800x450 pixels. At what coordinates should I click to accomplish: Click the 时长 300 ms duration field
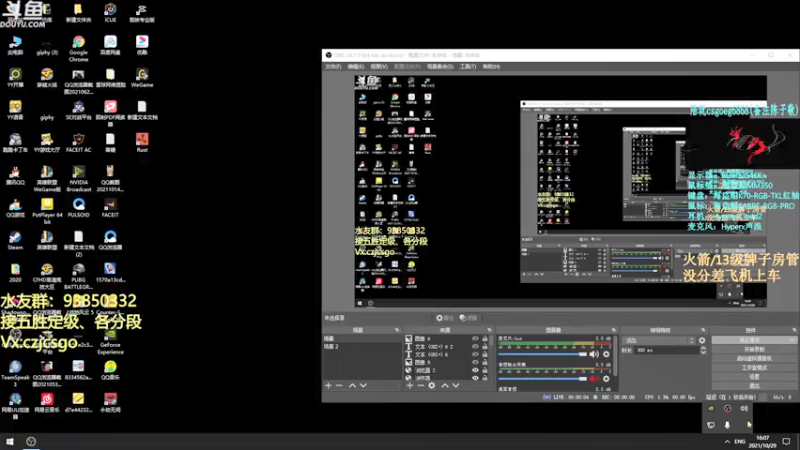pos(666,350)
